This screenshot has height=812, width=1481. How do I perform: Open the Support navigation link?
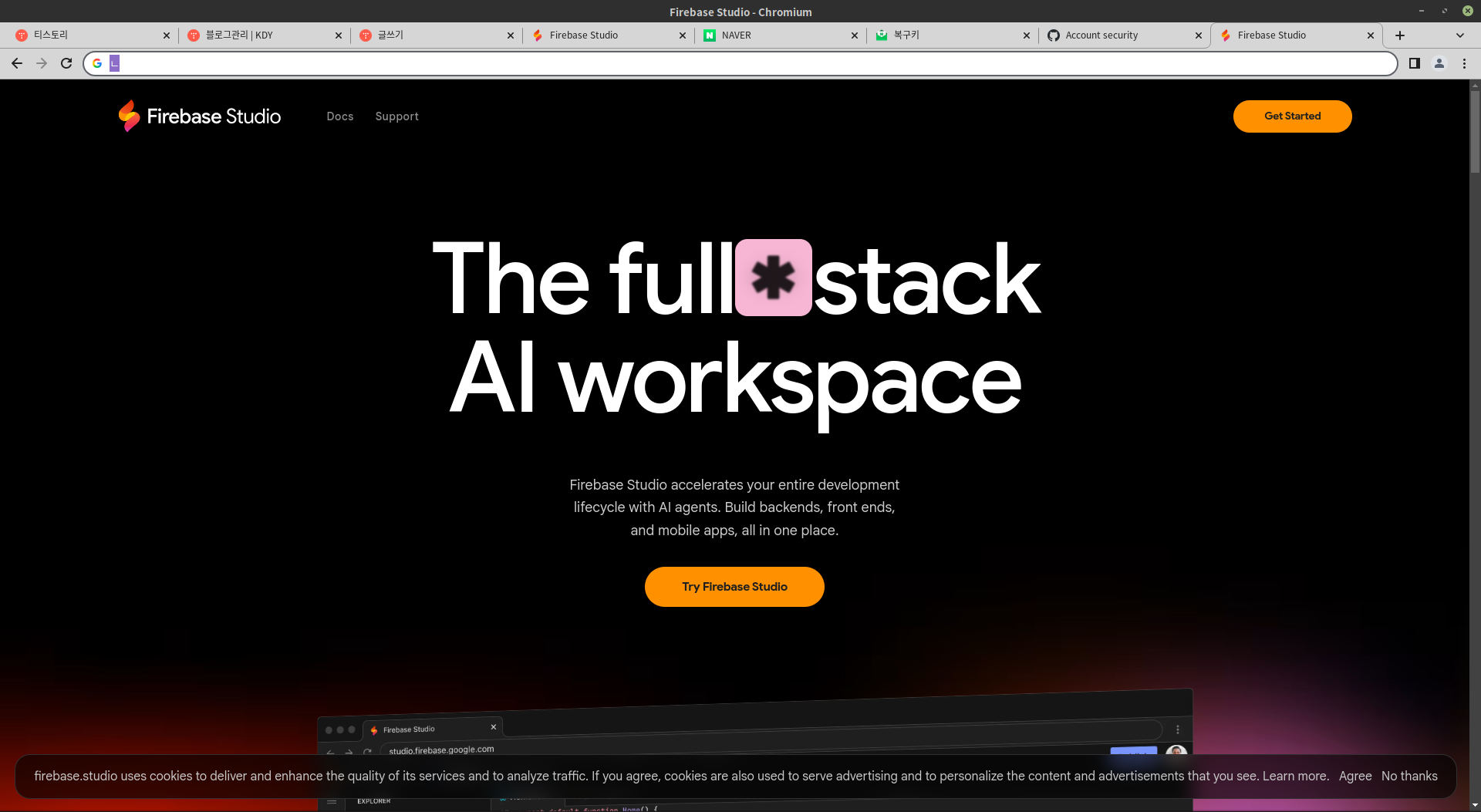[397, 116]
